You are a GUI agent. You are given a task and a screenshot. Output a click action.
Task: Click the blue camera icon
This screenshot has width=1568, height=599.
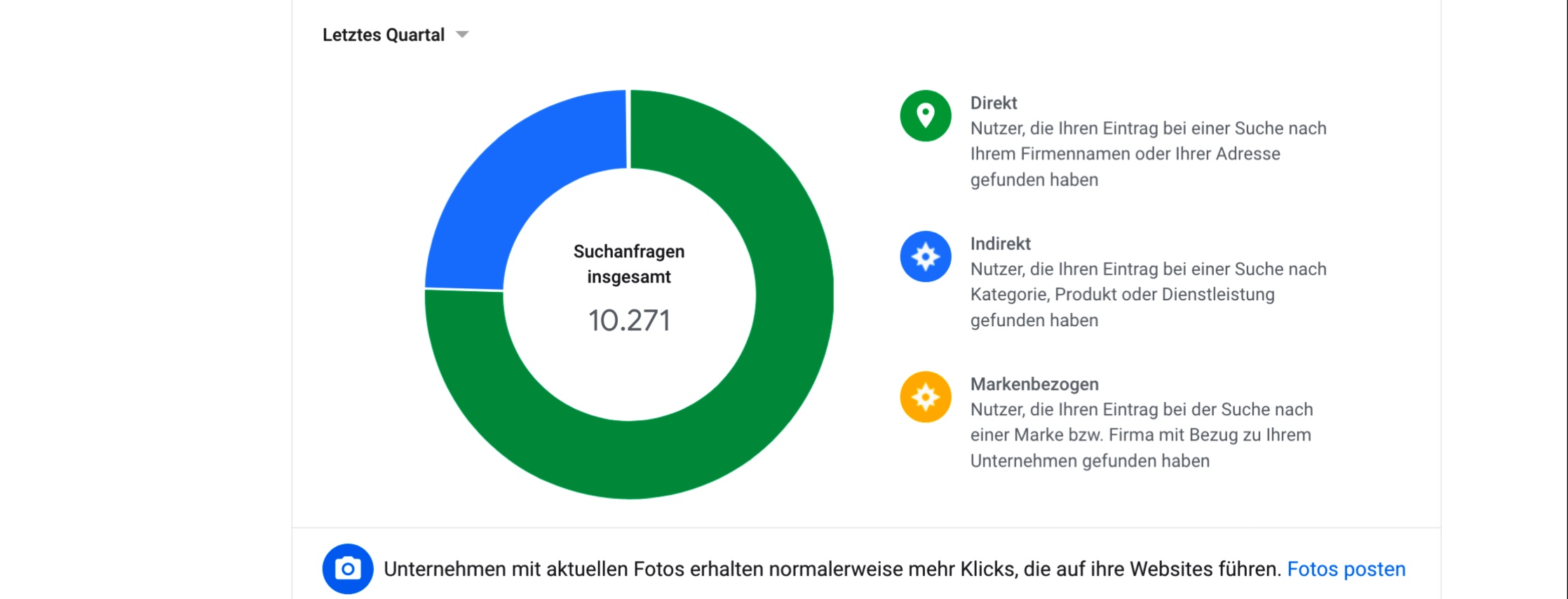tap(348, 569)
